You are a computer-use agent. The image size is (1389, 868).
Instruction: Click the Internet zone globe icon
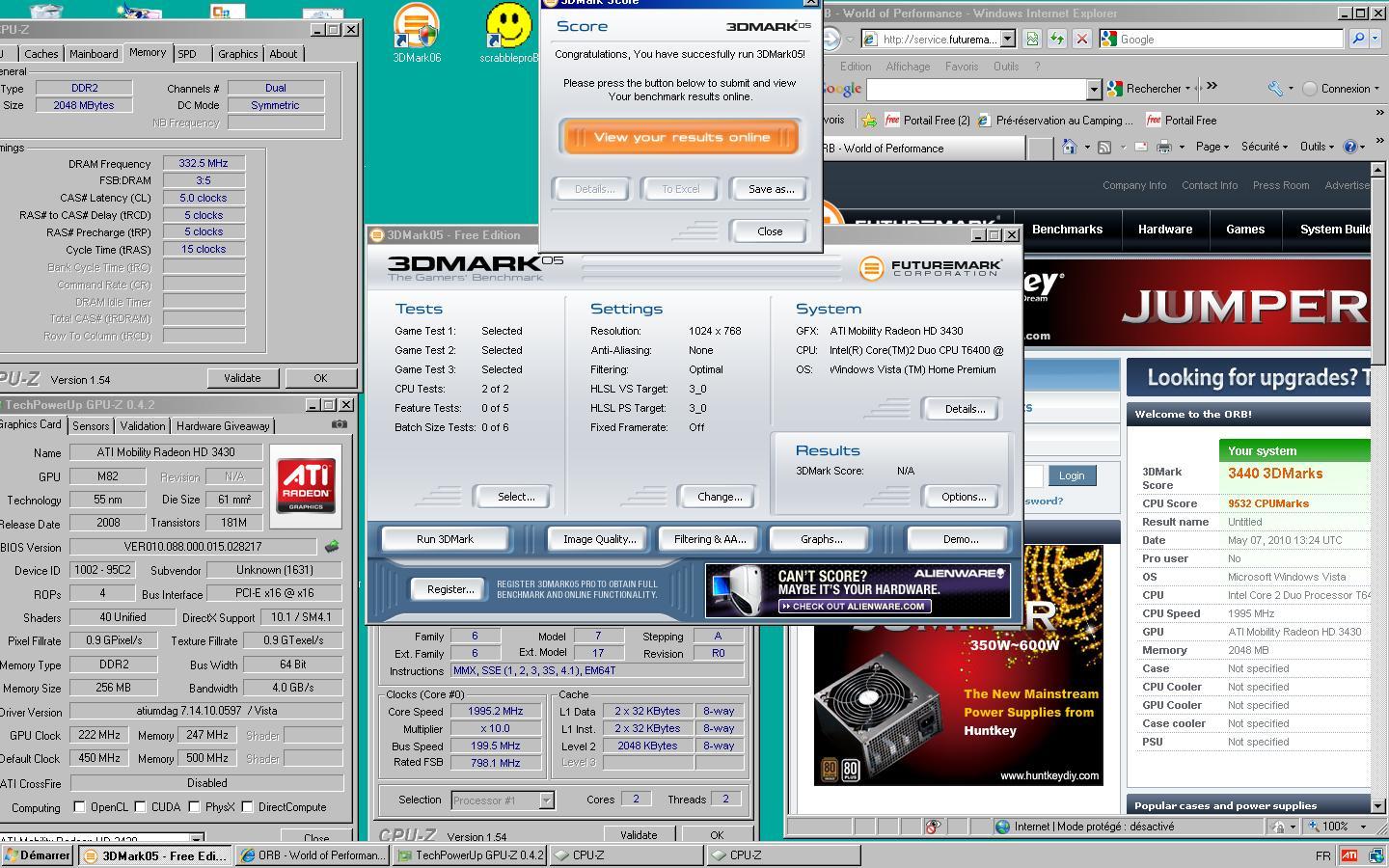pos(1003,827)
